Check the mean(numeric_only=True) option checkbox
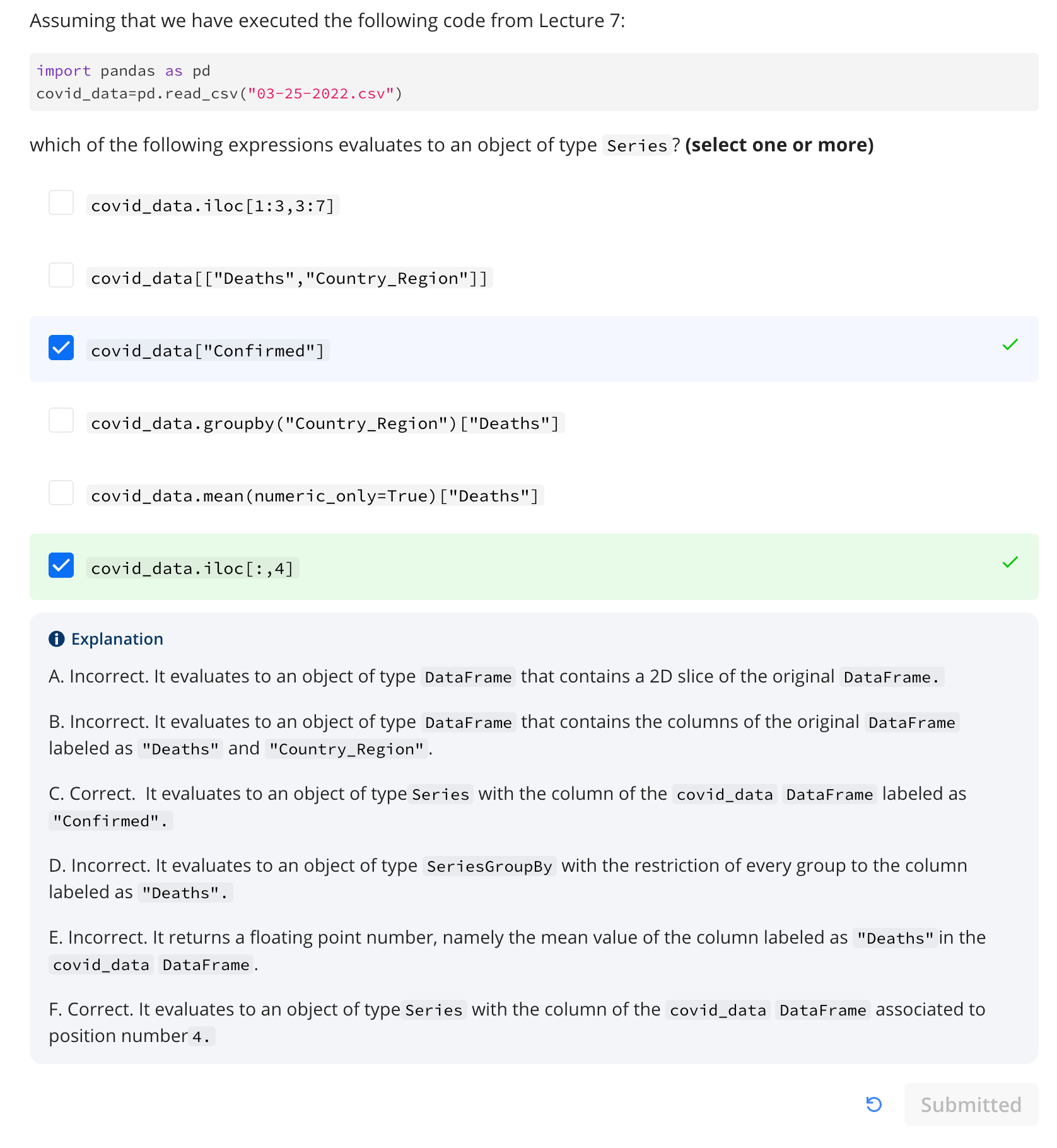The width and height of the screenshot is (1057, 1148). (x=61, y=493)
